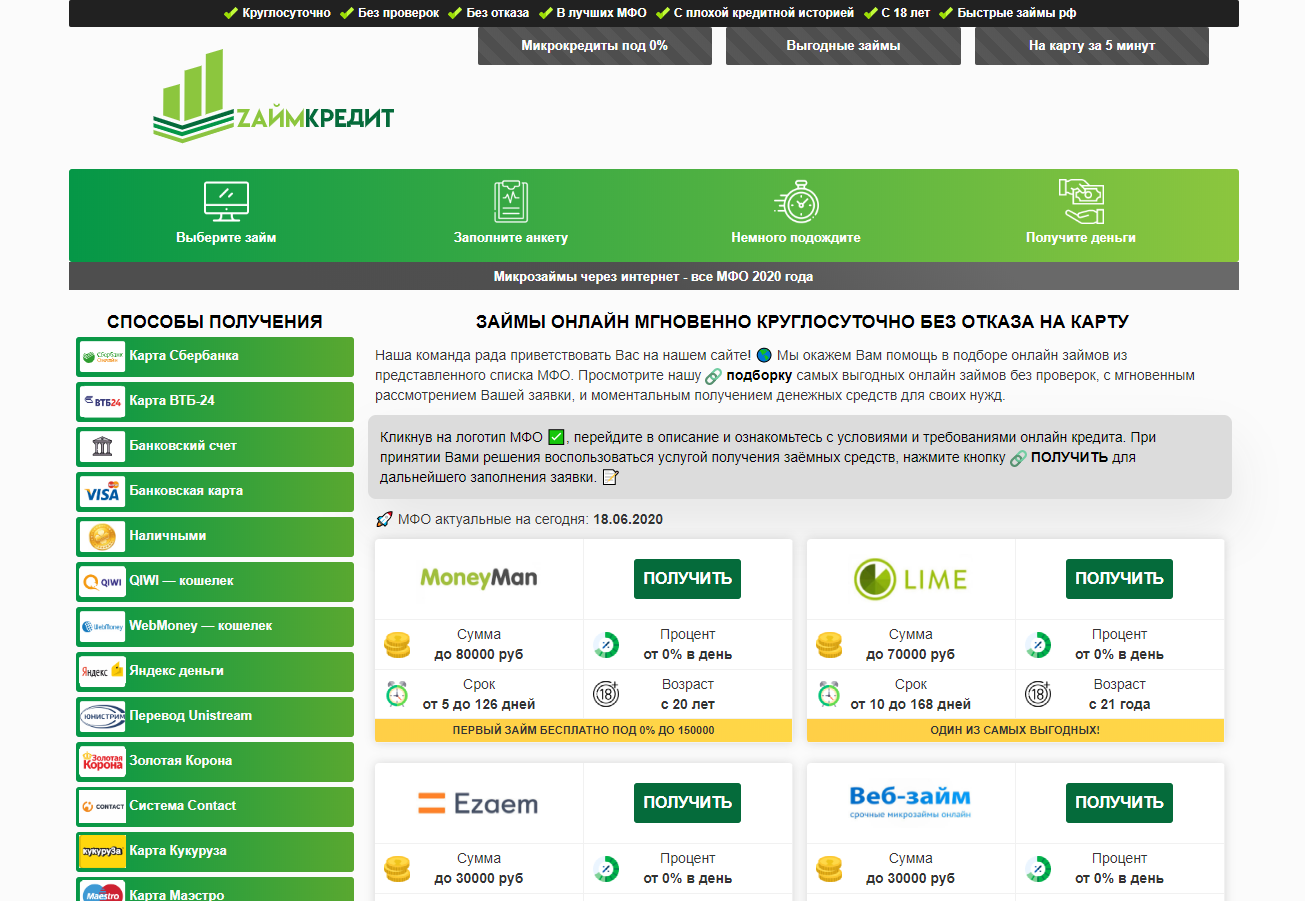Choose QIWI — кошелек option
This screenshot has height=901, width=1305.
point(215,582)
